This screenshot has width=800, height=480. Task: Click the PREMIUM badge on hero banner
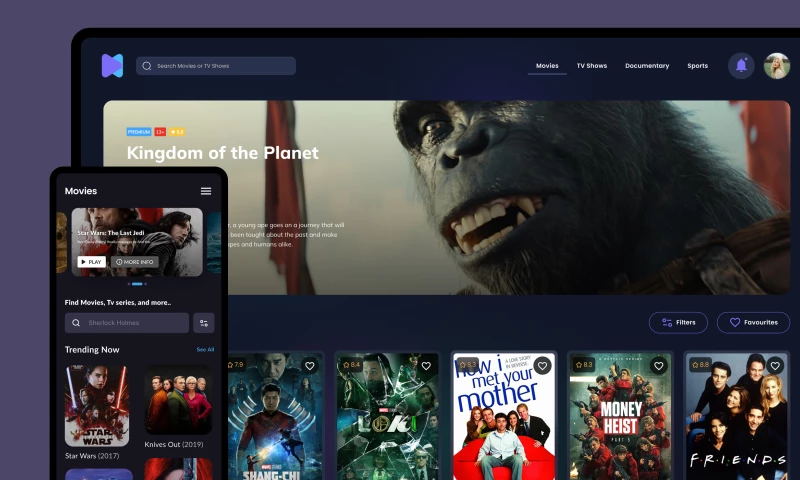tap(139, 132)
